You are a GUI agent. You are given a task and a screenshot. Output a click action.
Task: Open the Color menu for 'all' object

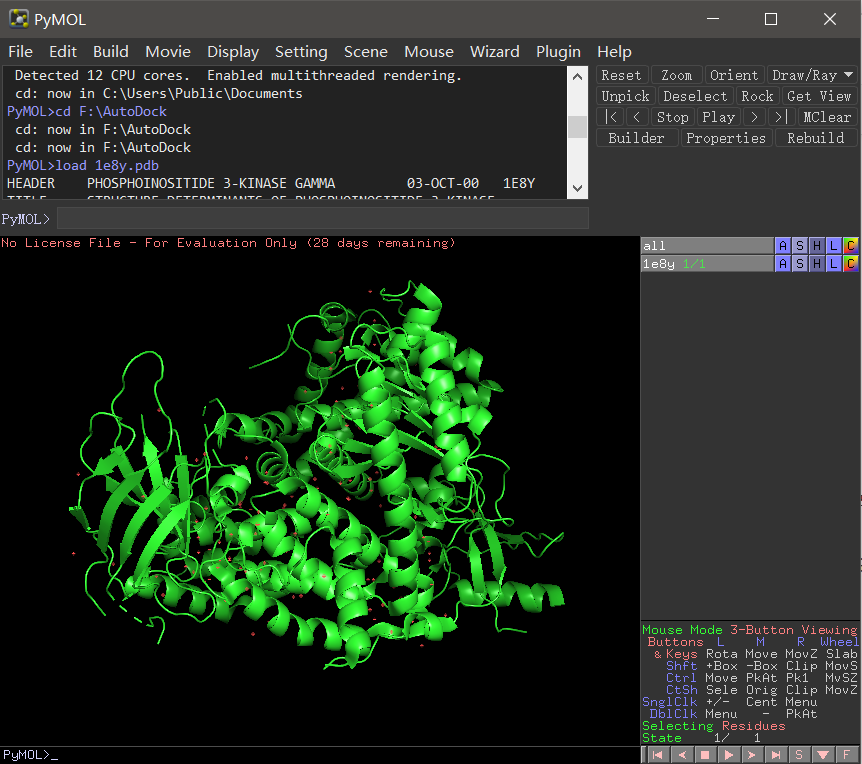pos(850,246)
